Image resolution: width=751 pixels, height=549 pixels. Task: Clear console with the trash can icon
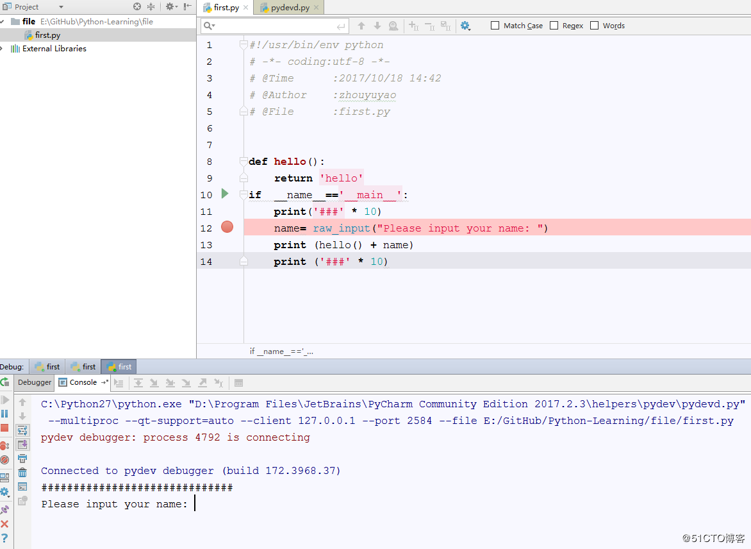point(23,472)
